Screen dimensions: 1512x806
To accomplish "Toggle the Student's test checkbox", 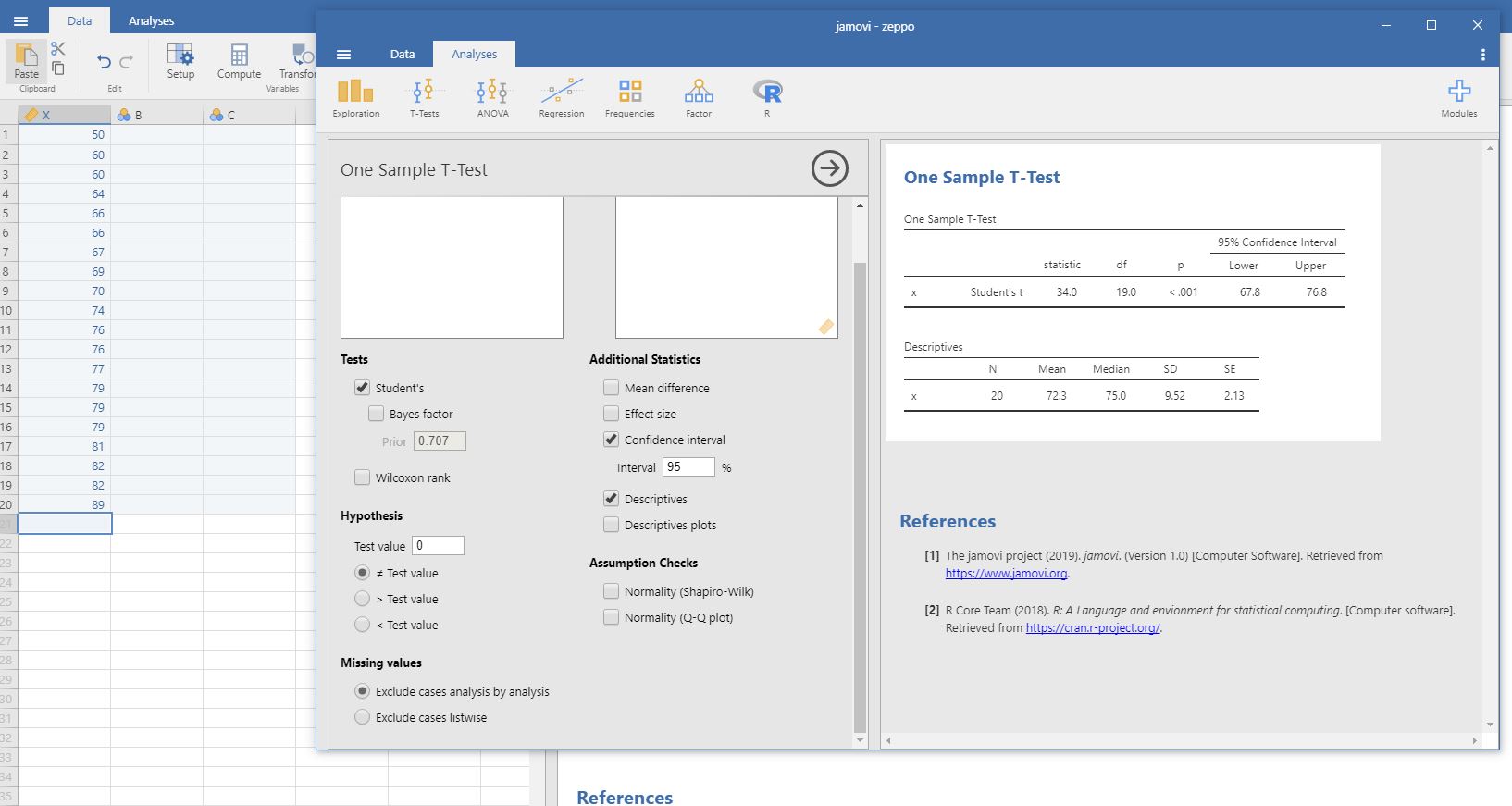I will tap(362, 388).
